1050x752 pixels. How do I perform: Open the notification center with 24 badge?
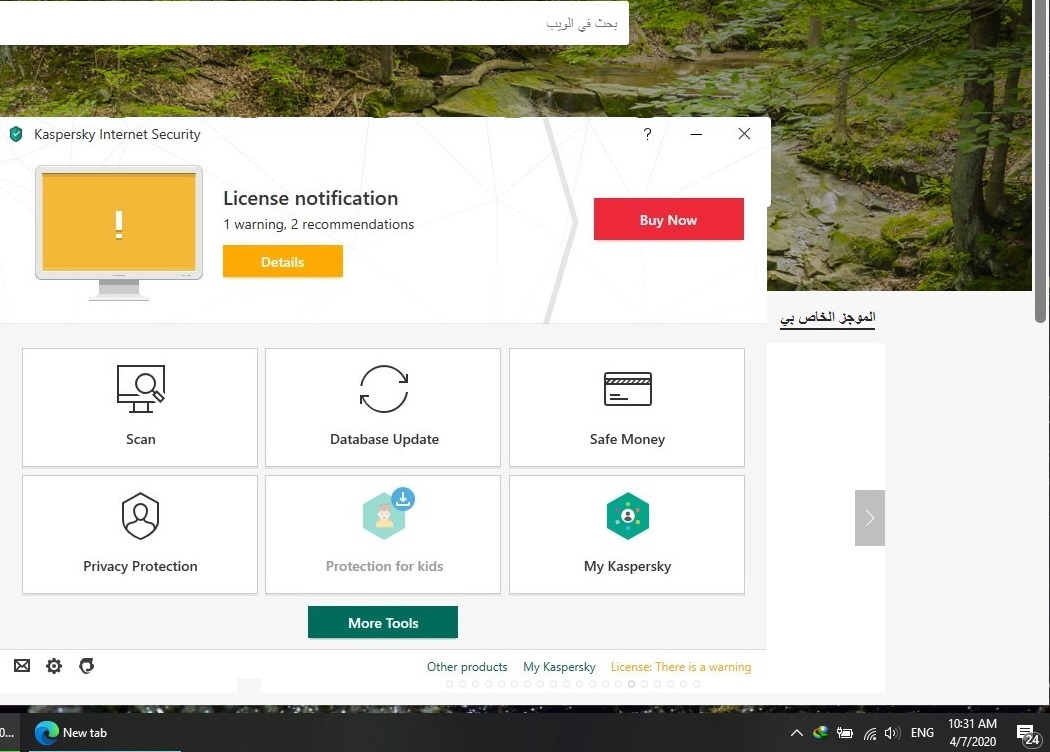(x=1029, y=735)
